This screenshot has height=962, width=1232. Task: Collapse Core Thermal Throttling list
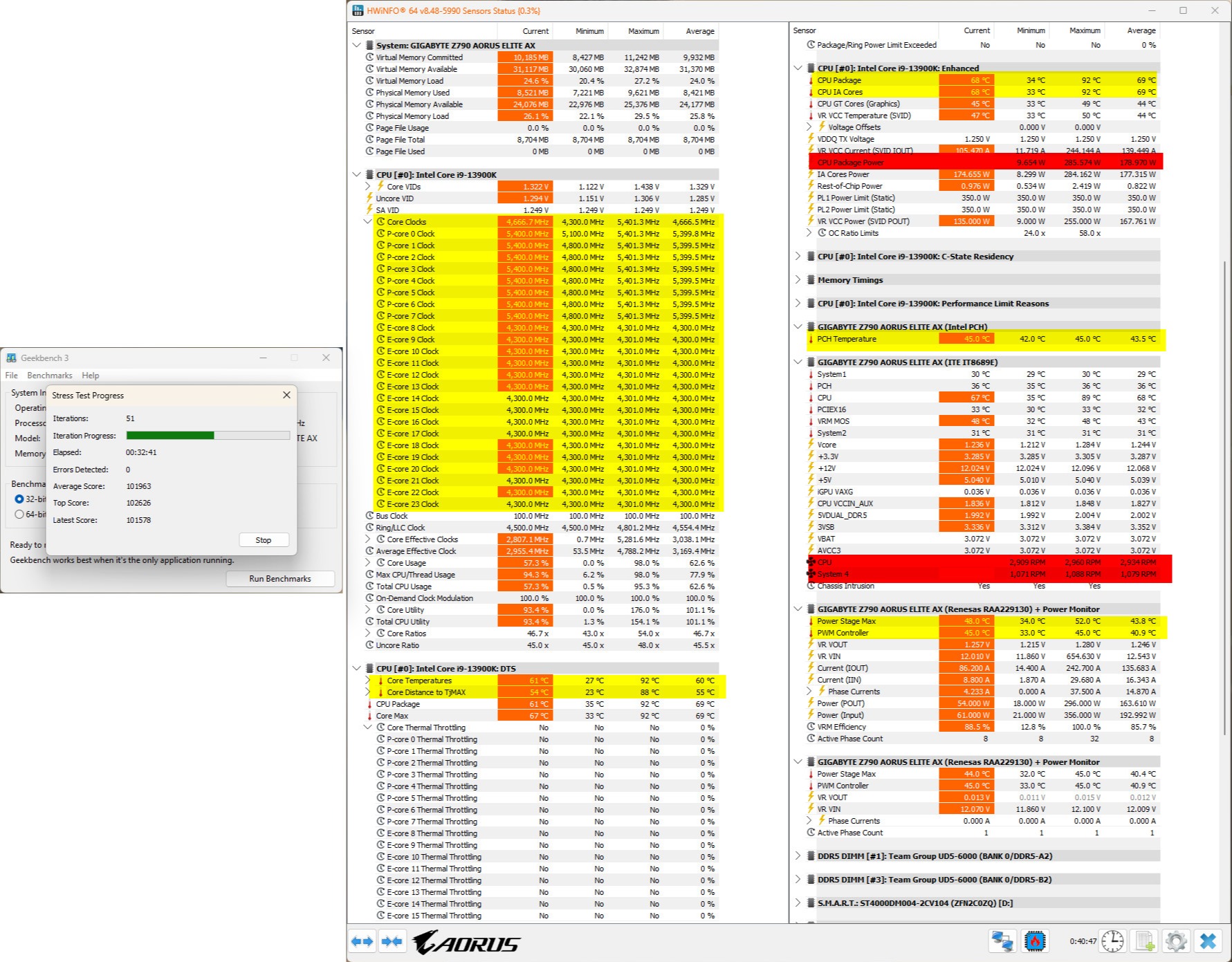[x=368, y=728]
